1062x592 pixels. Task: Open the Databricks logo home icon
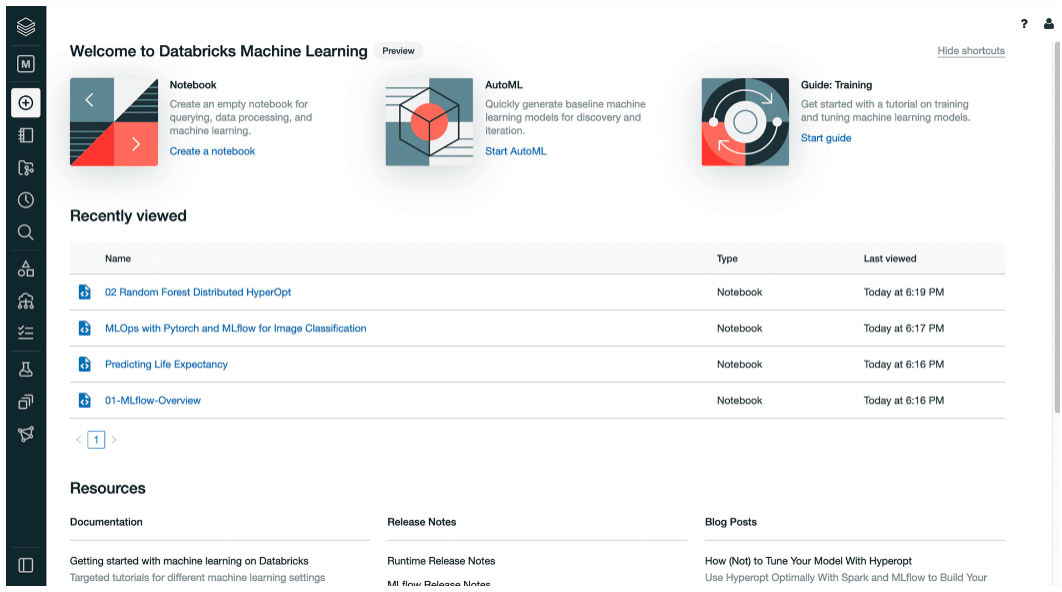coord(26,26)
